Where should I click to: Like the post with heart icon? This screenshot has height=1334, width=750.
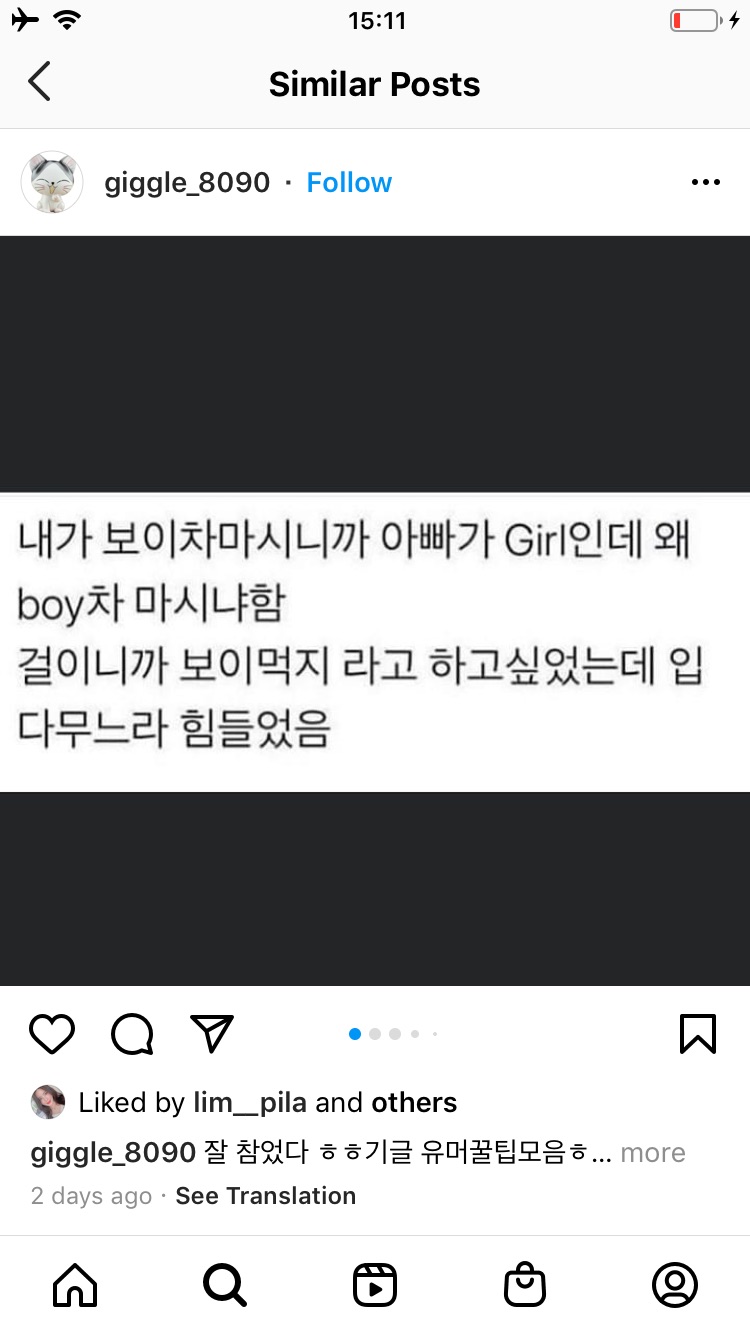tap(52, 1034)
